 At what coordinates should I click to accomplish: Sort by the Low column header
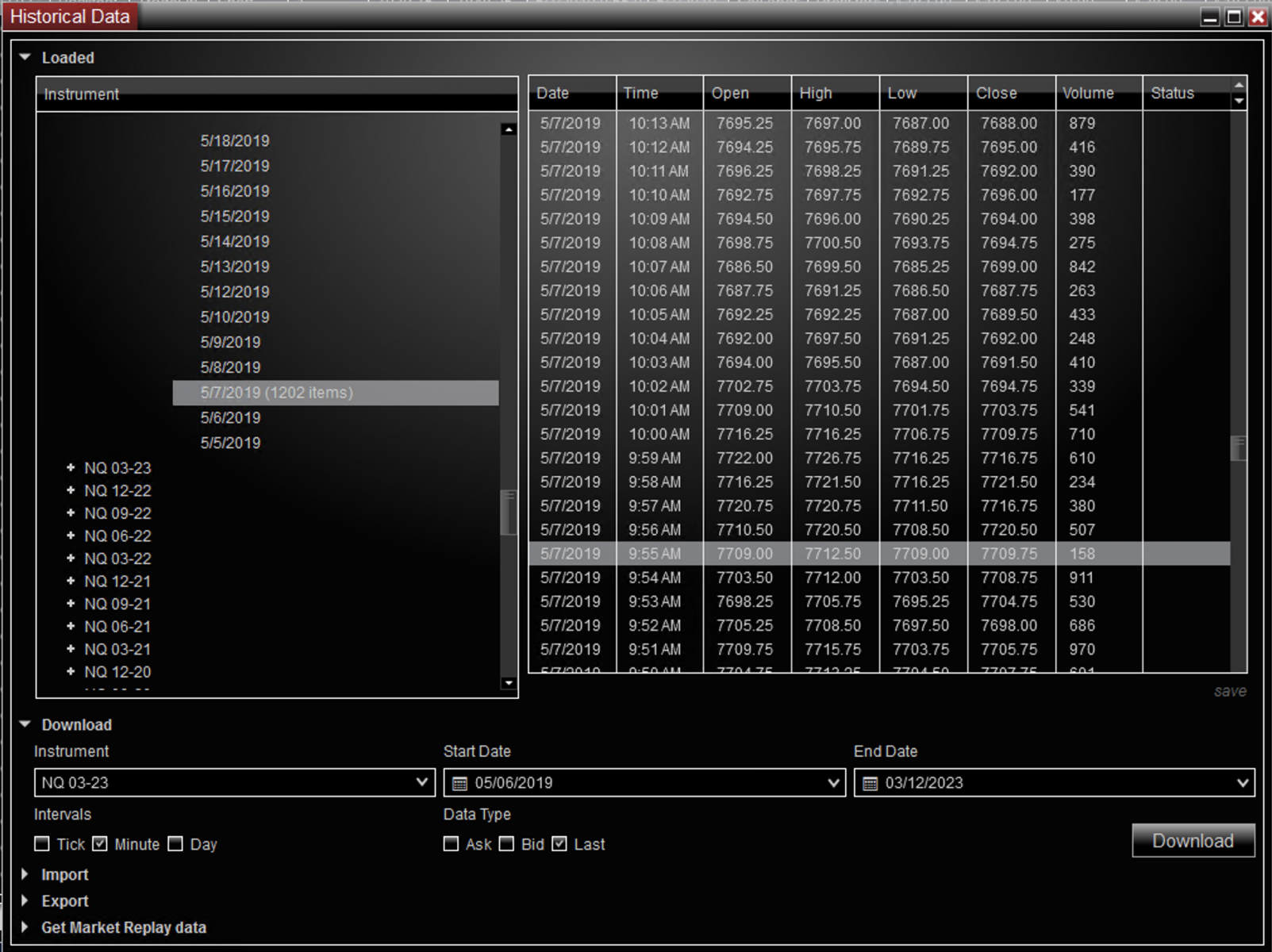(924, 93)
